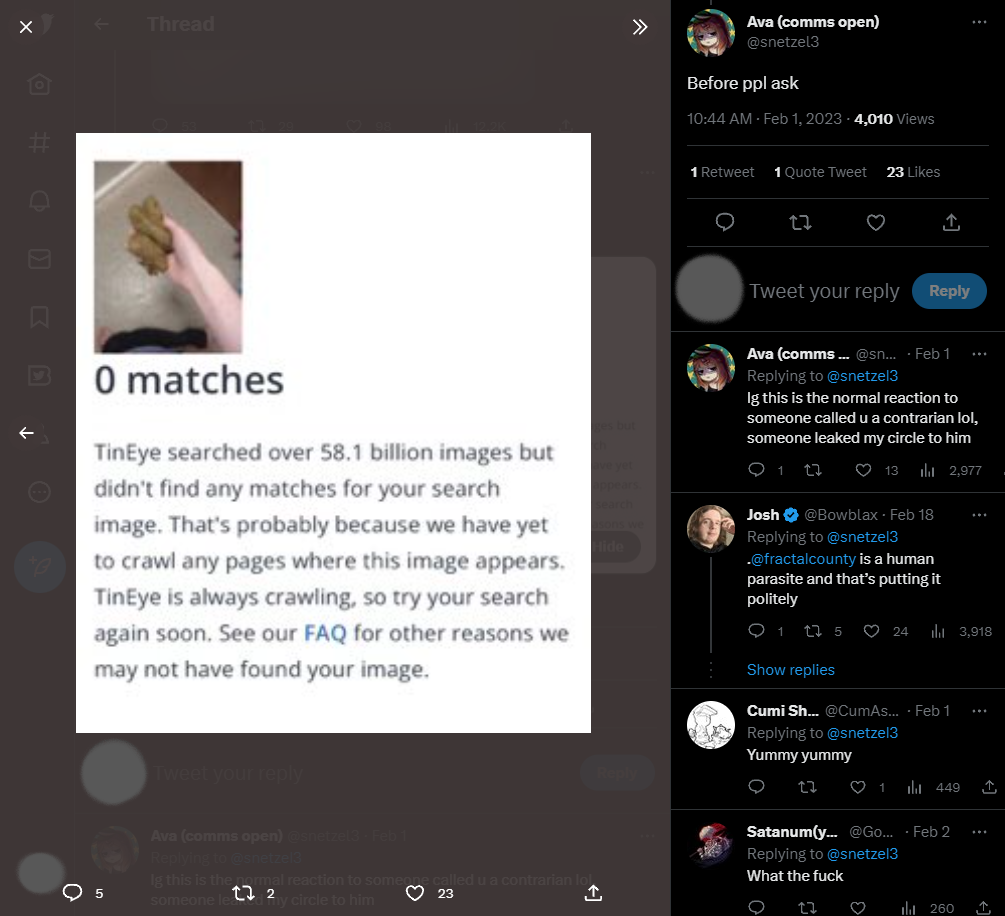1005x916 pixels.
Task: Click the blue Reply button
Action: point(949,291)
